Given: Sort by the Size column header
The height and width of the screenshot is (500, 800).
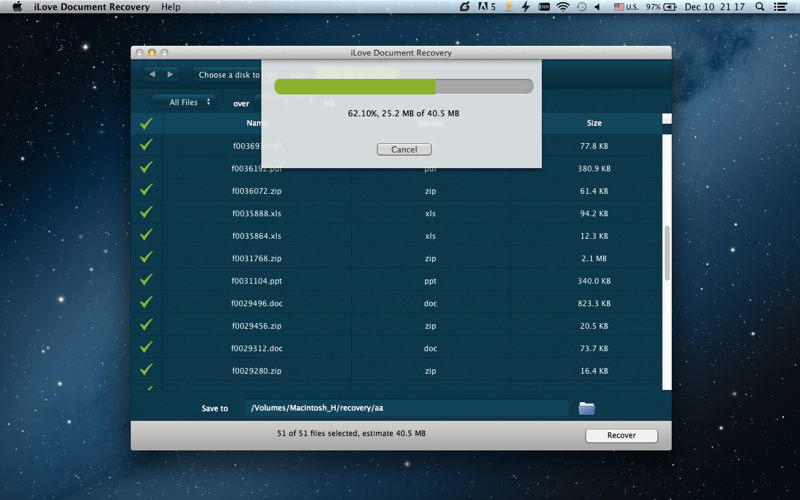Looking at the screenshot, I should pyautogui.click(x=594, y=123).
